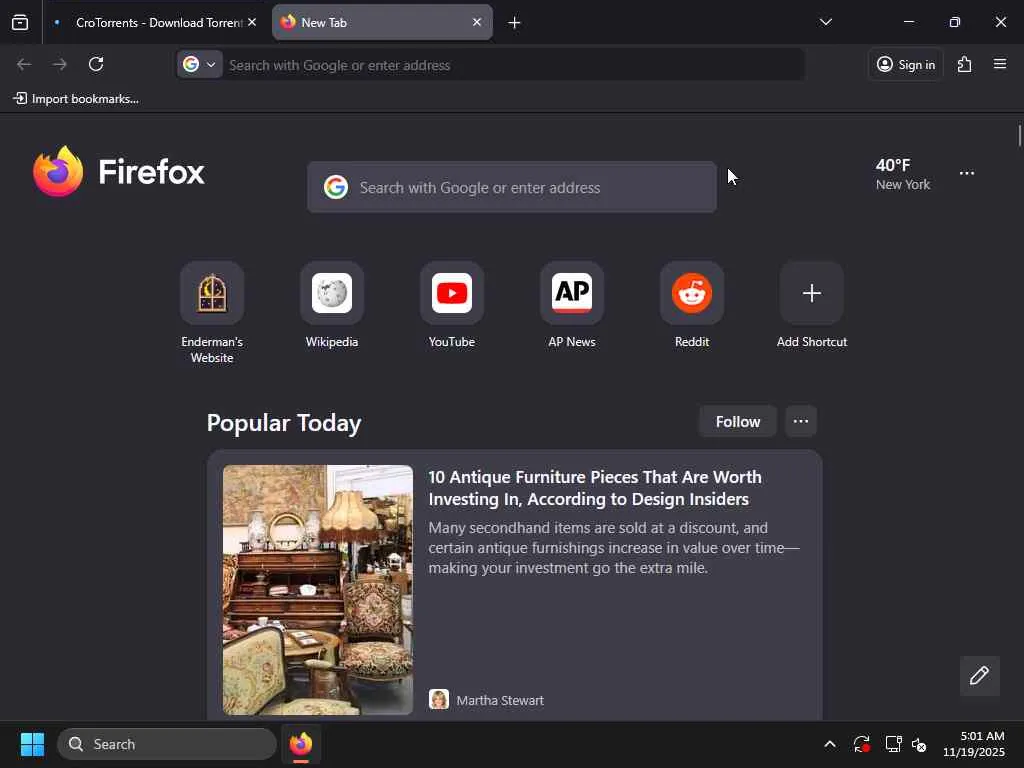The width and height of the screenshot is (1024, 768).
Task: Reload the current page
Action: point(96,64)
